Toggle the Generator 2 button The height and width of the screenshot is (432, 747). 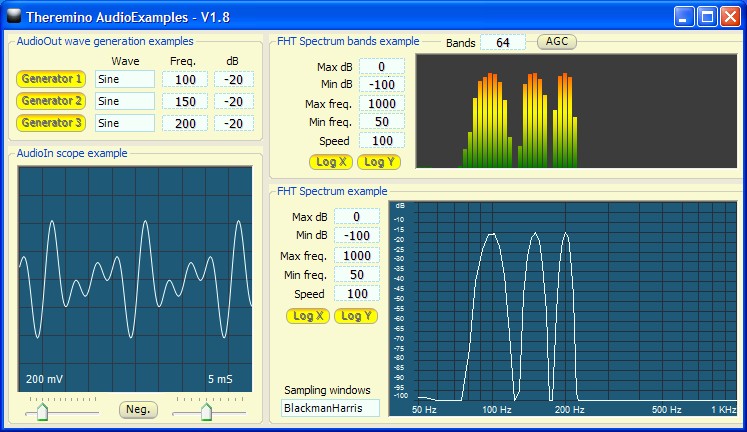pos(51,101)
